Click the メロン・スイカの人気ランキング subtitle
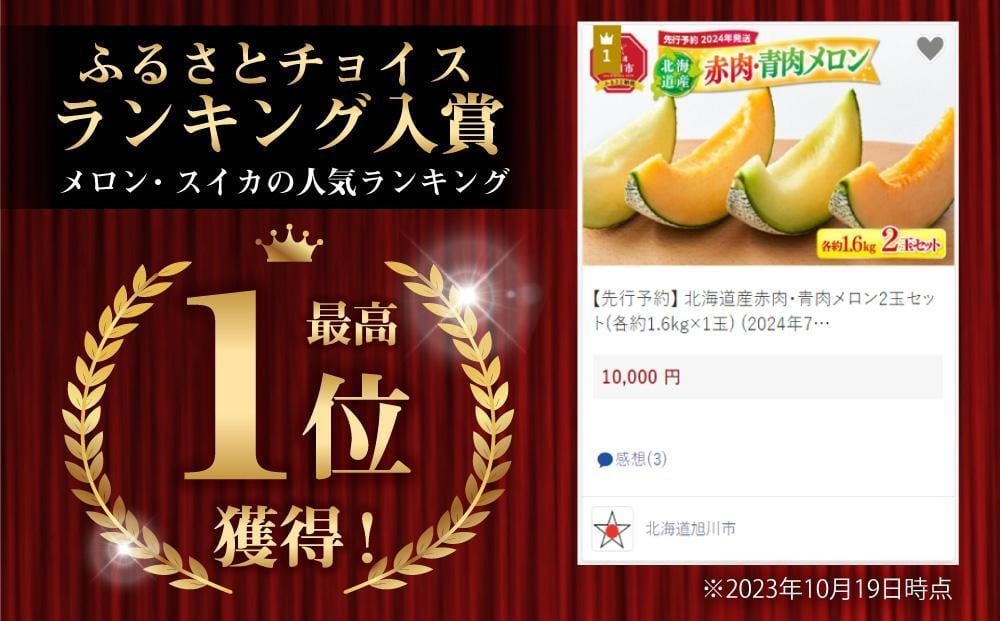 coord(284,181)
